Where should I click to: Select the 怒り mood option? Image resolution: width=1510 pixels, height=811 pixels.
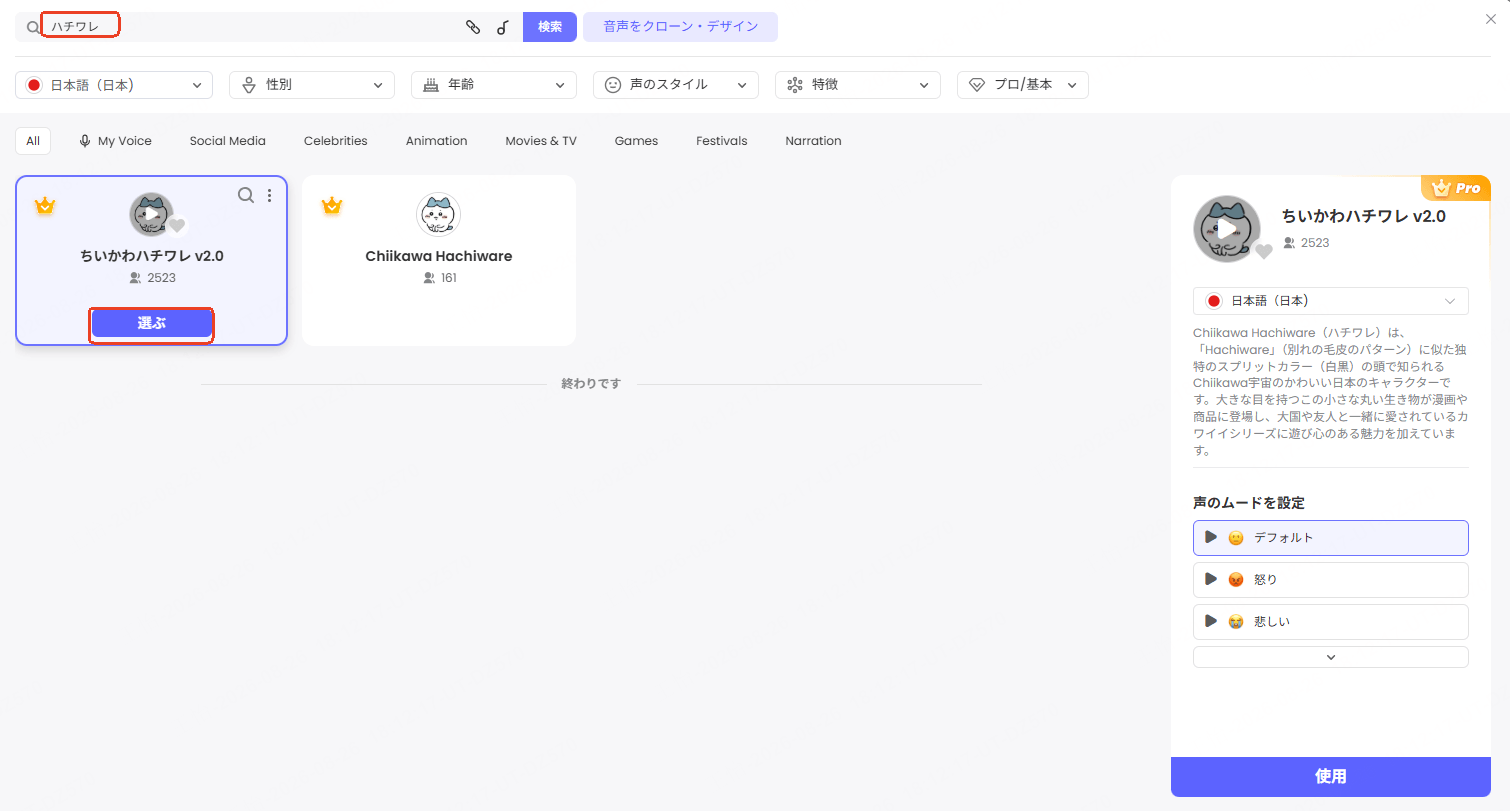tap(1331, 580)
